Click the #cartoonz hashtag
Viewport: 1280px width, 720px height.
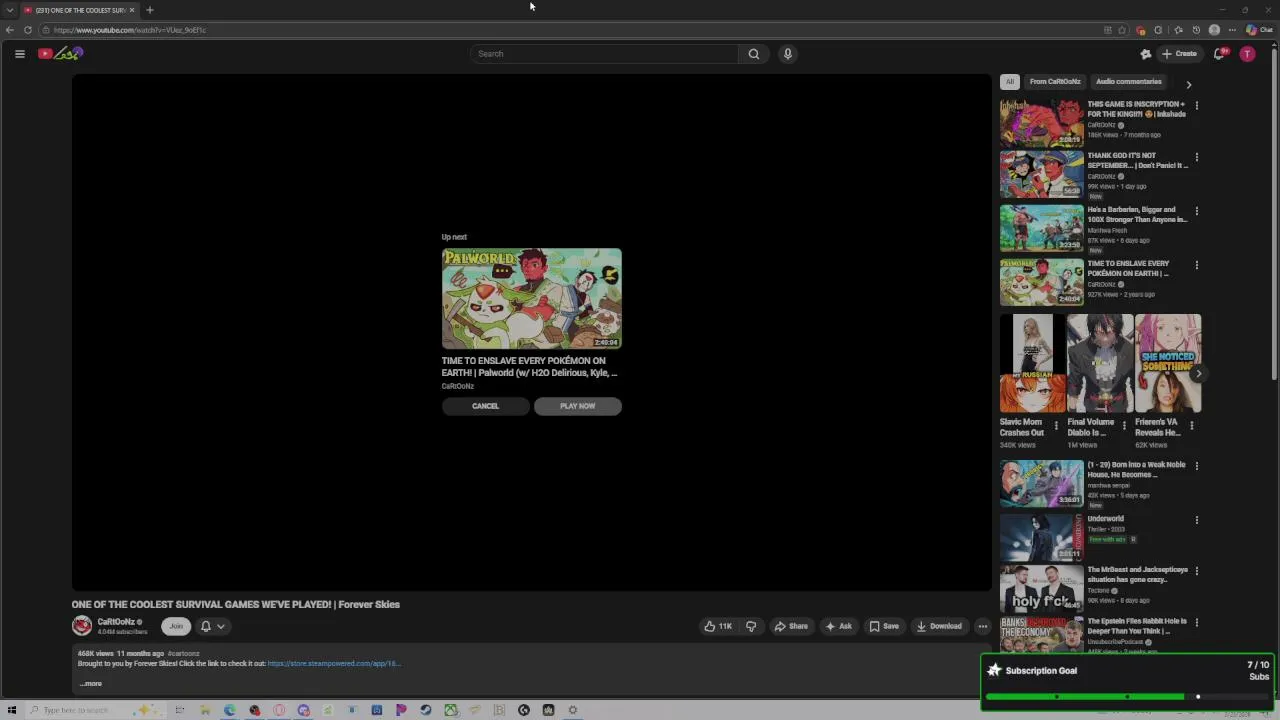click(x=183, y=653)
